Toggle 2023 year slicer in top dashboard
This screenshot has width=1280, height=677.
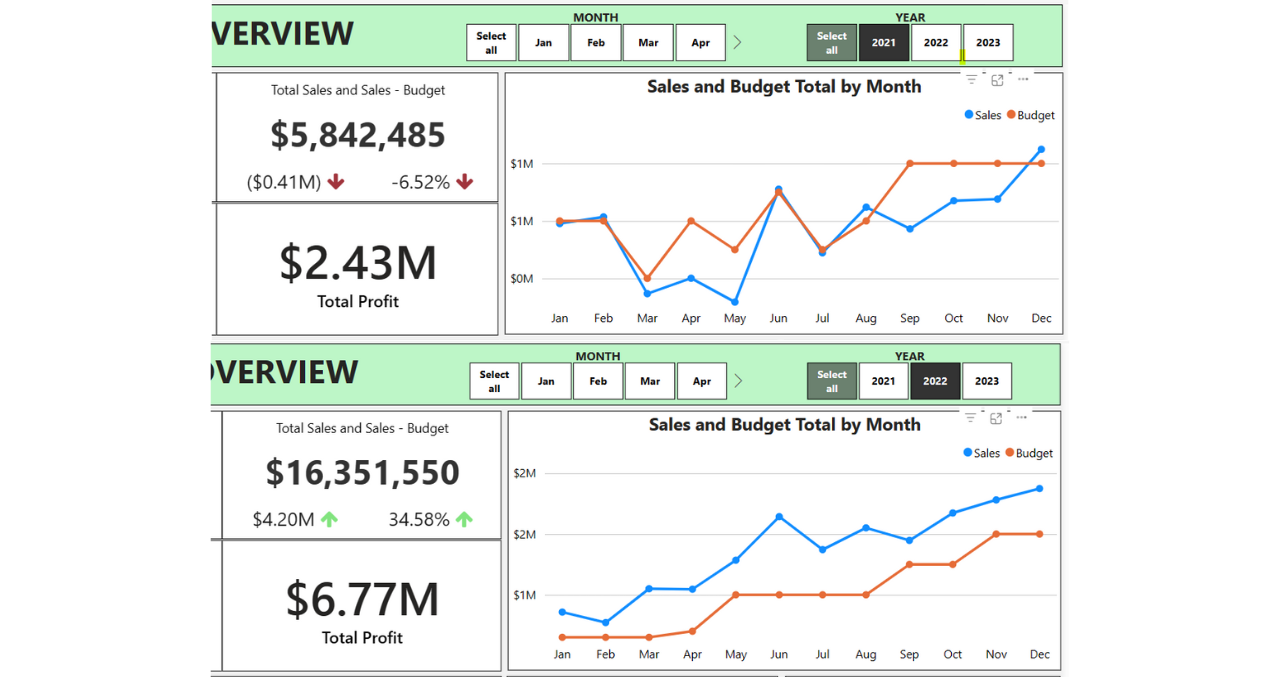click(x=988, y=43)
